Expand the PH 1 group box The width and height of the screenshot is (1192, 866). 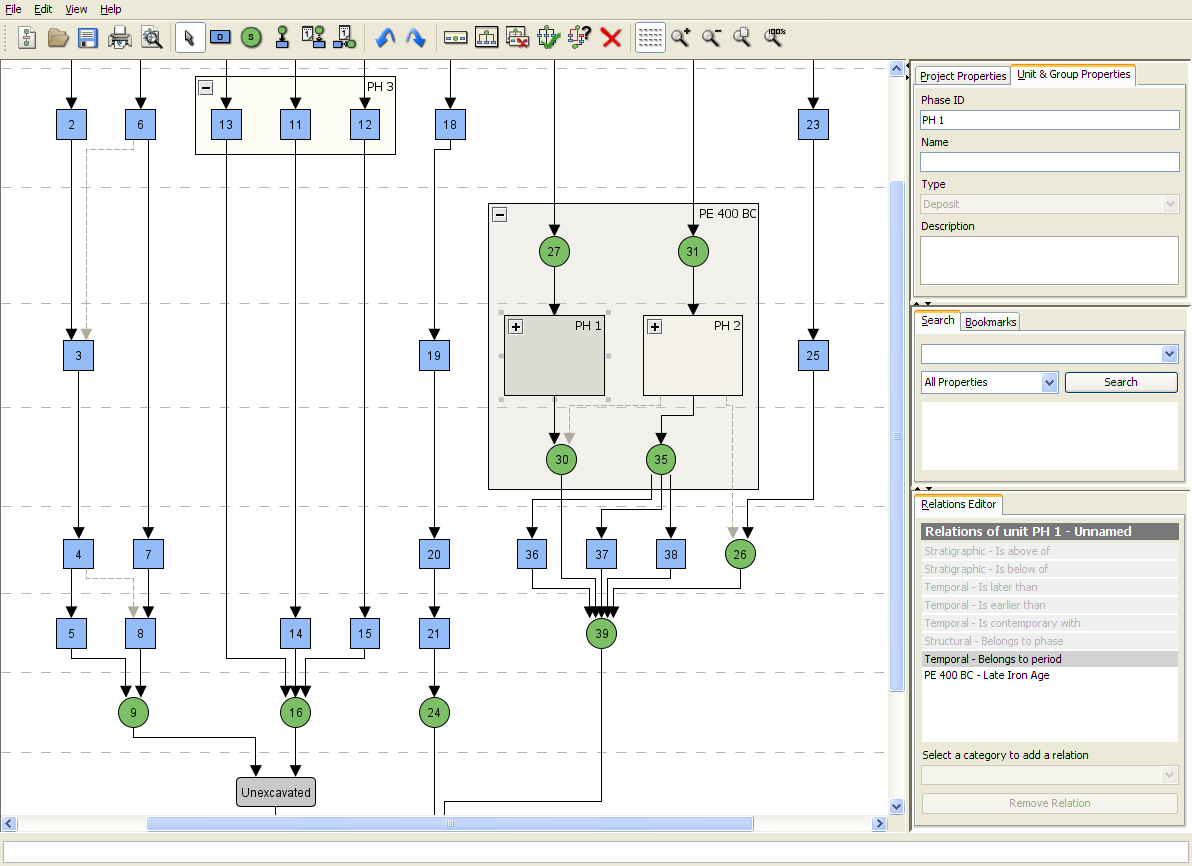(x=514, y=326)
